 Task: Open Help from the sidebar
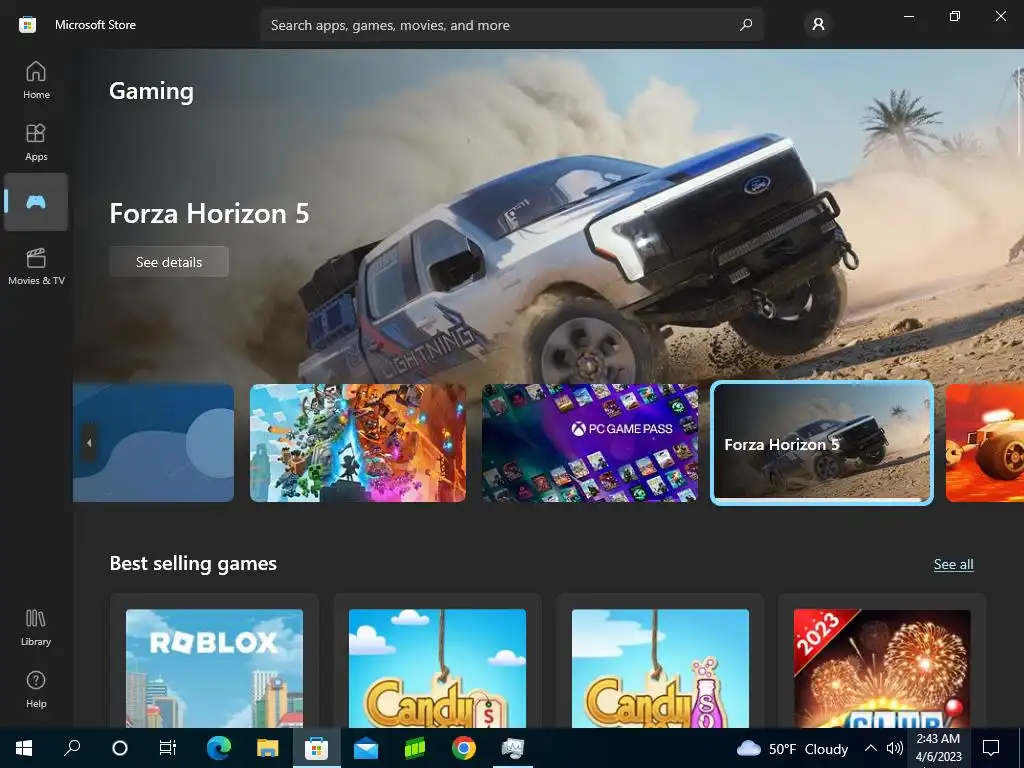click(x=36, y=689)
